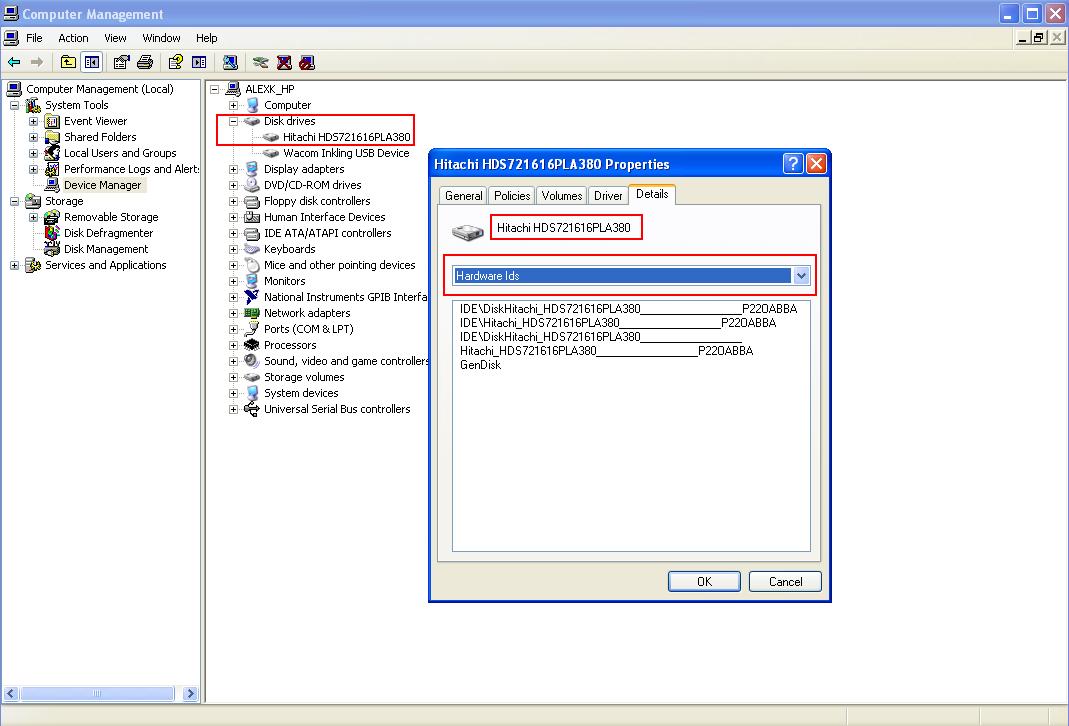1069x726 pixels.
Task: Open the Action menu
Action: (x=73, y=37)
